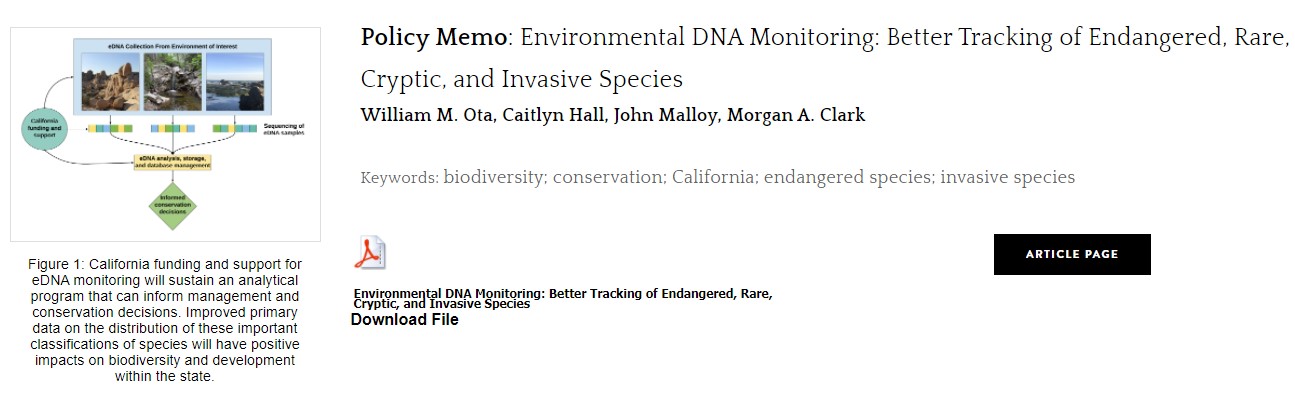1295x412 pixels.
Task: Click the middle sequencing color bar
Action: coord(172,128)
